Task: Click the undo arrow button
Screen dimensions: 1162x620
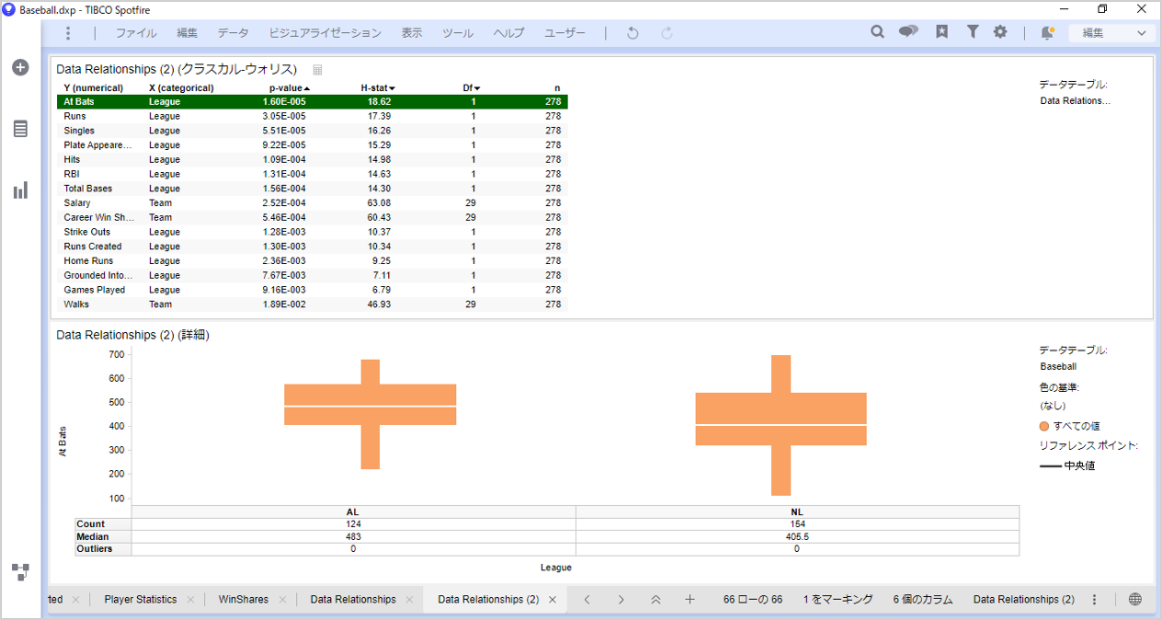Action: coord(632,33)
